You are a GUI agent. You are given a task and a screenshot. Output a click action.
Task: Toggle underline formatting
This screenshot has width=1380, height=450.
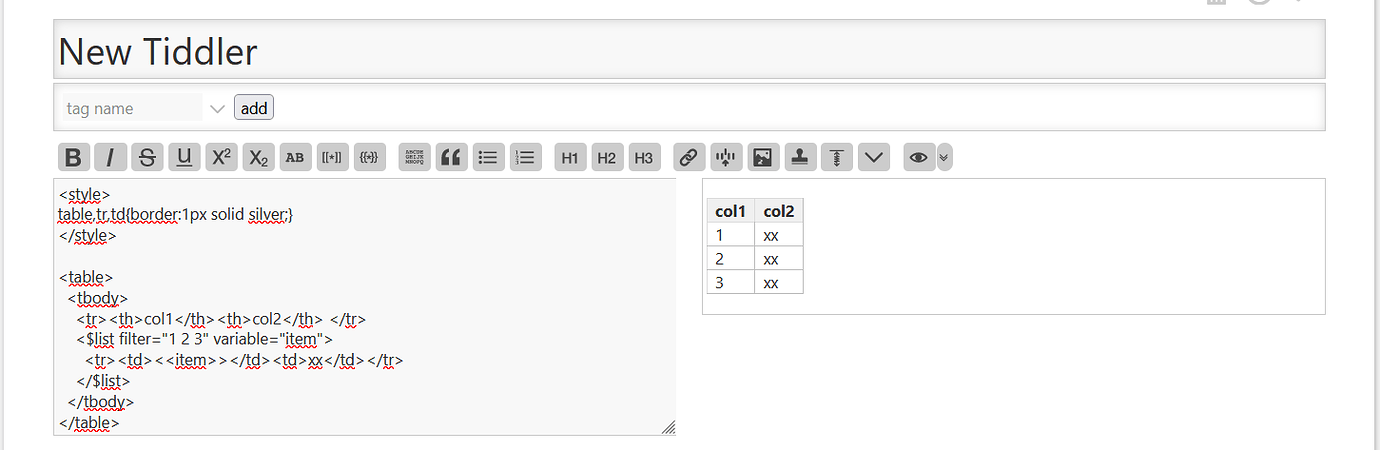point(185,157)
